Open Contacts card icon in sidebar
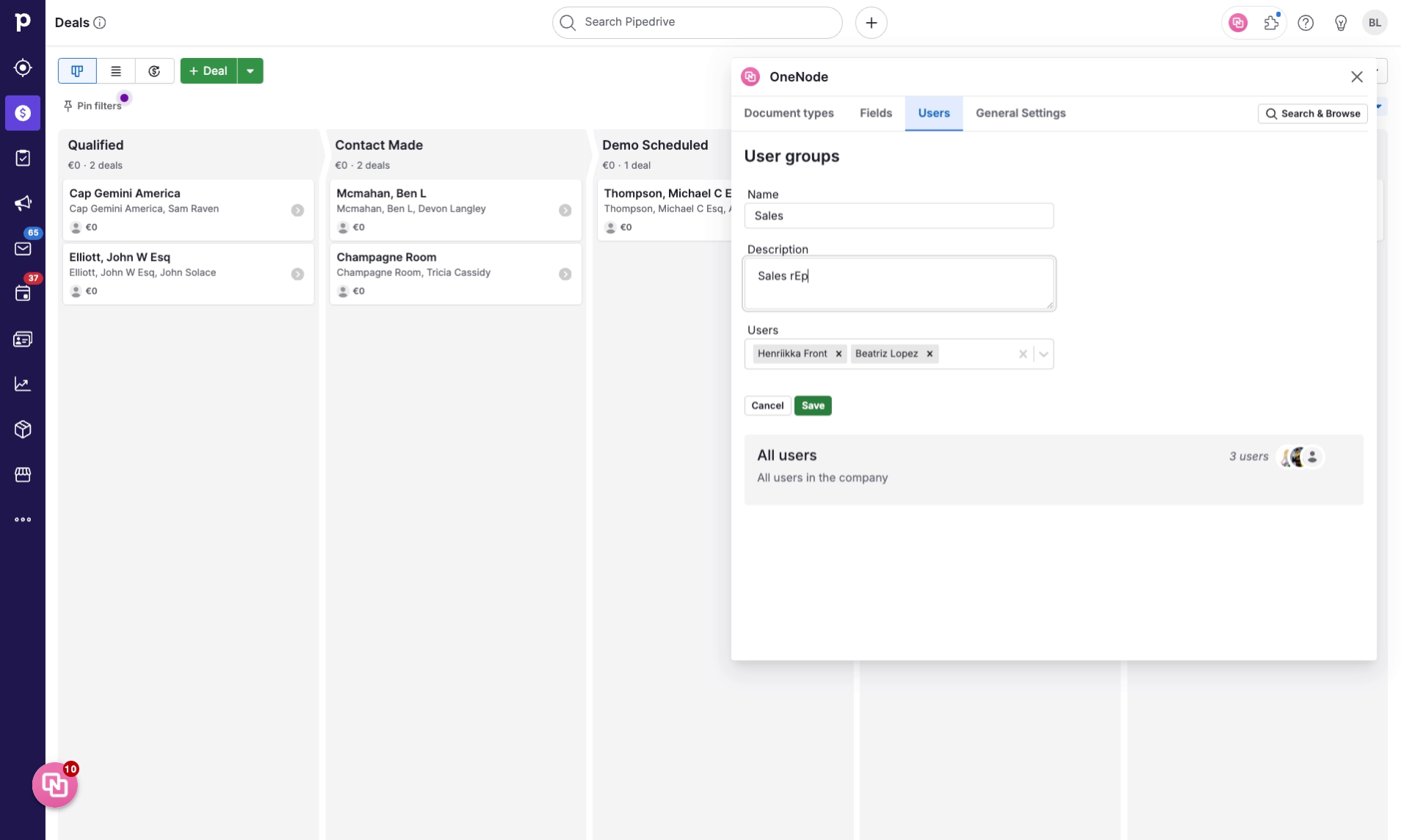This screenshot has width=1401, height=840. click(x=23, y=339)
